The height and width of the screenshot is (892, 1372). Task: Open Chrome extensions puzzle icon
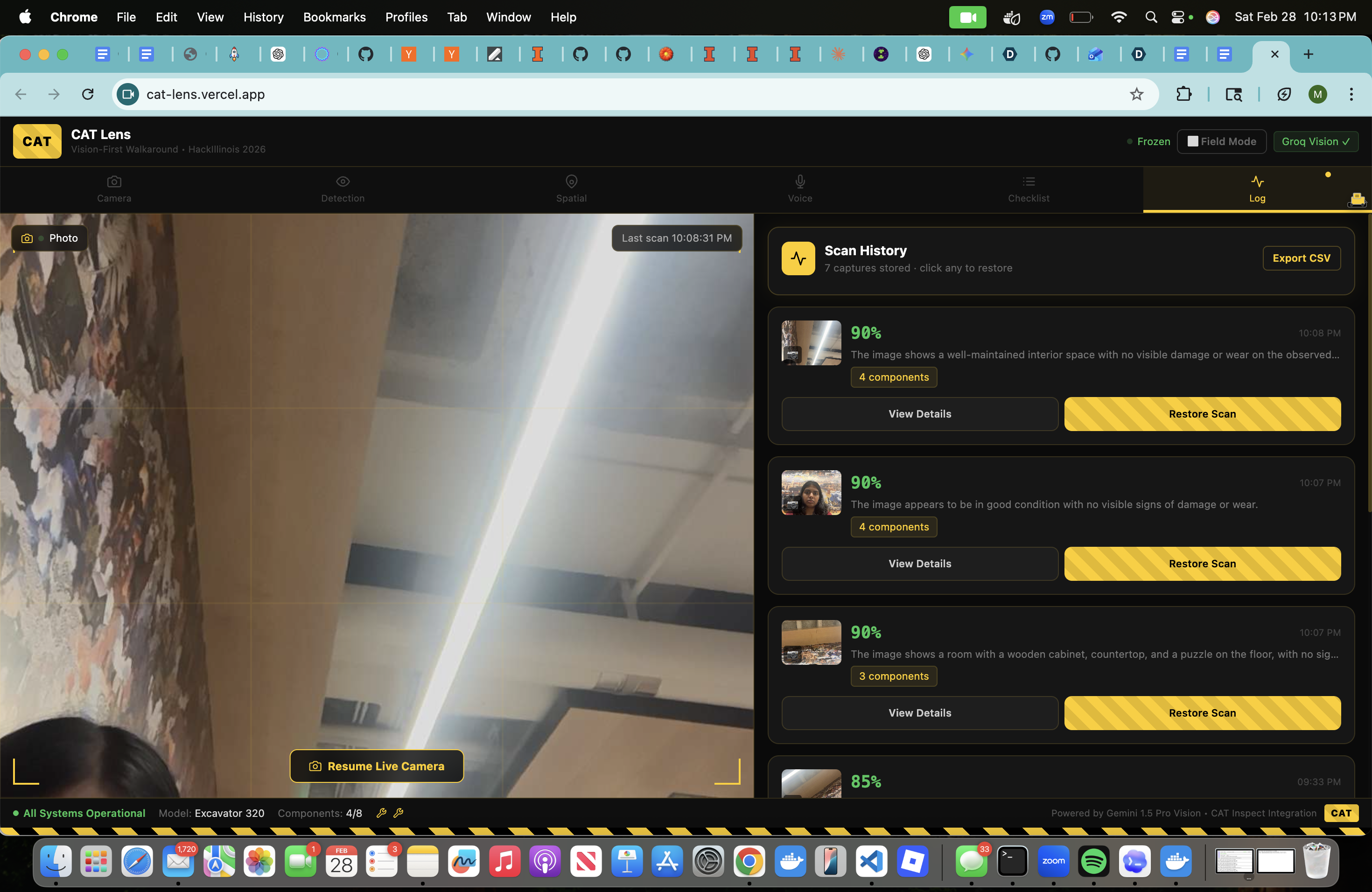coord(1183,94)
